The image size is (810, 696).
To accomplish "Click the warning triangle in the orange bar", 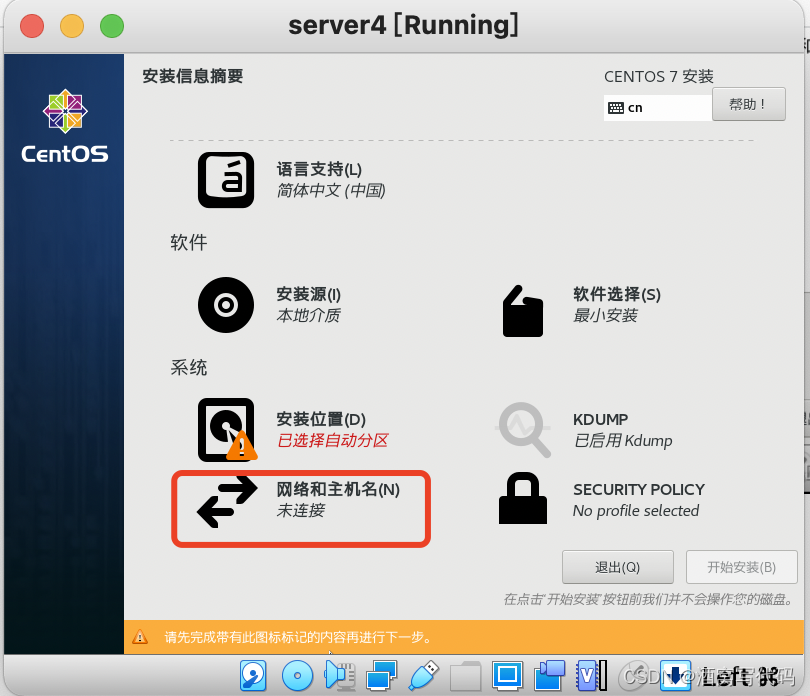I will (x=139, y=637).
